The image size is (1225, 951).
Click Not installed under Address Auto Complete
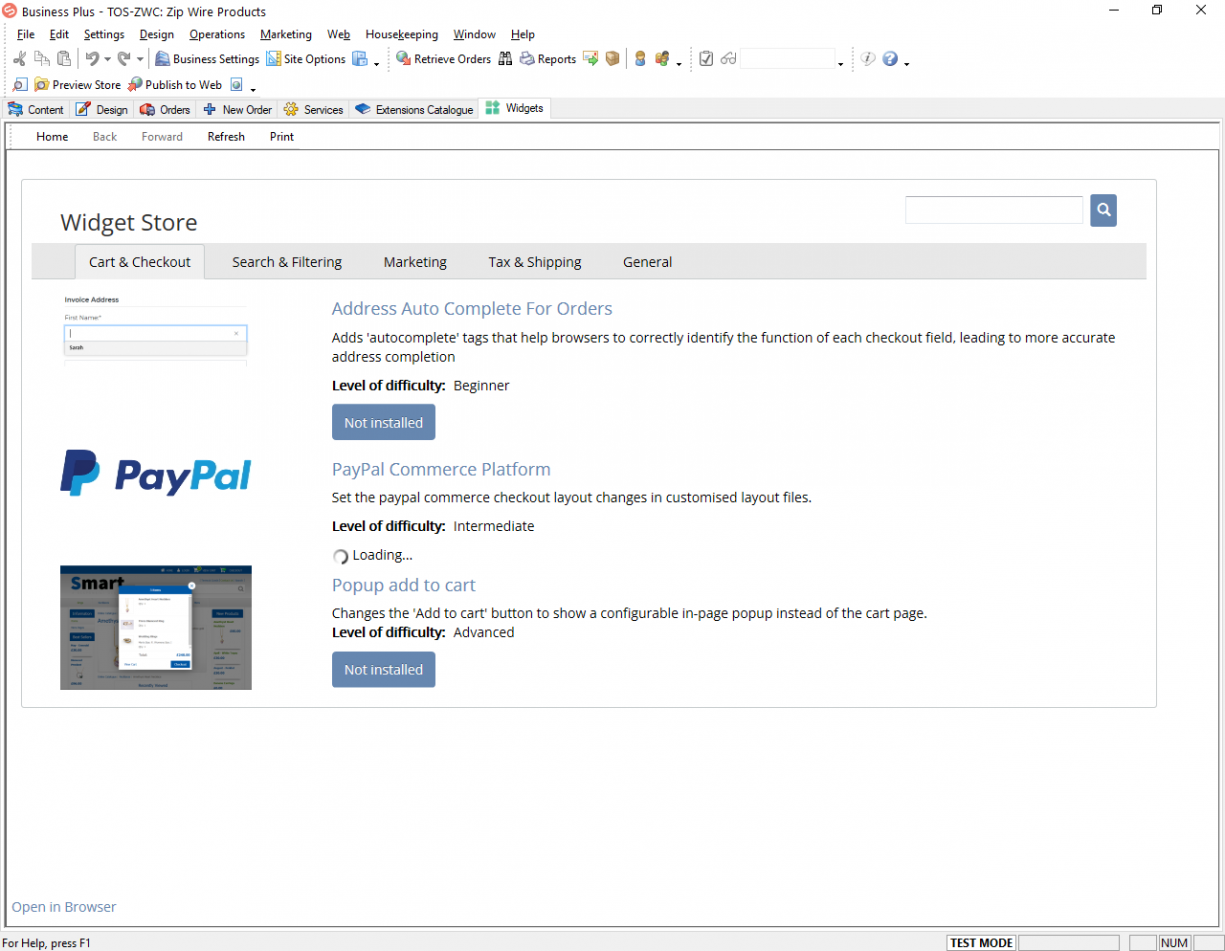[383, 423]
